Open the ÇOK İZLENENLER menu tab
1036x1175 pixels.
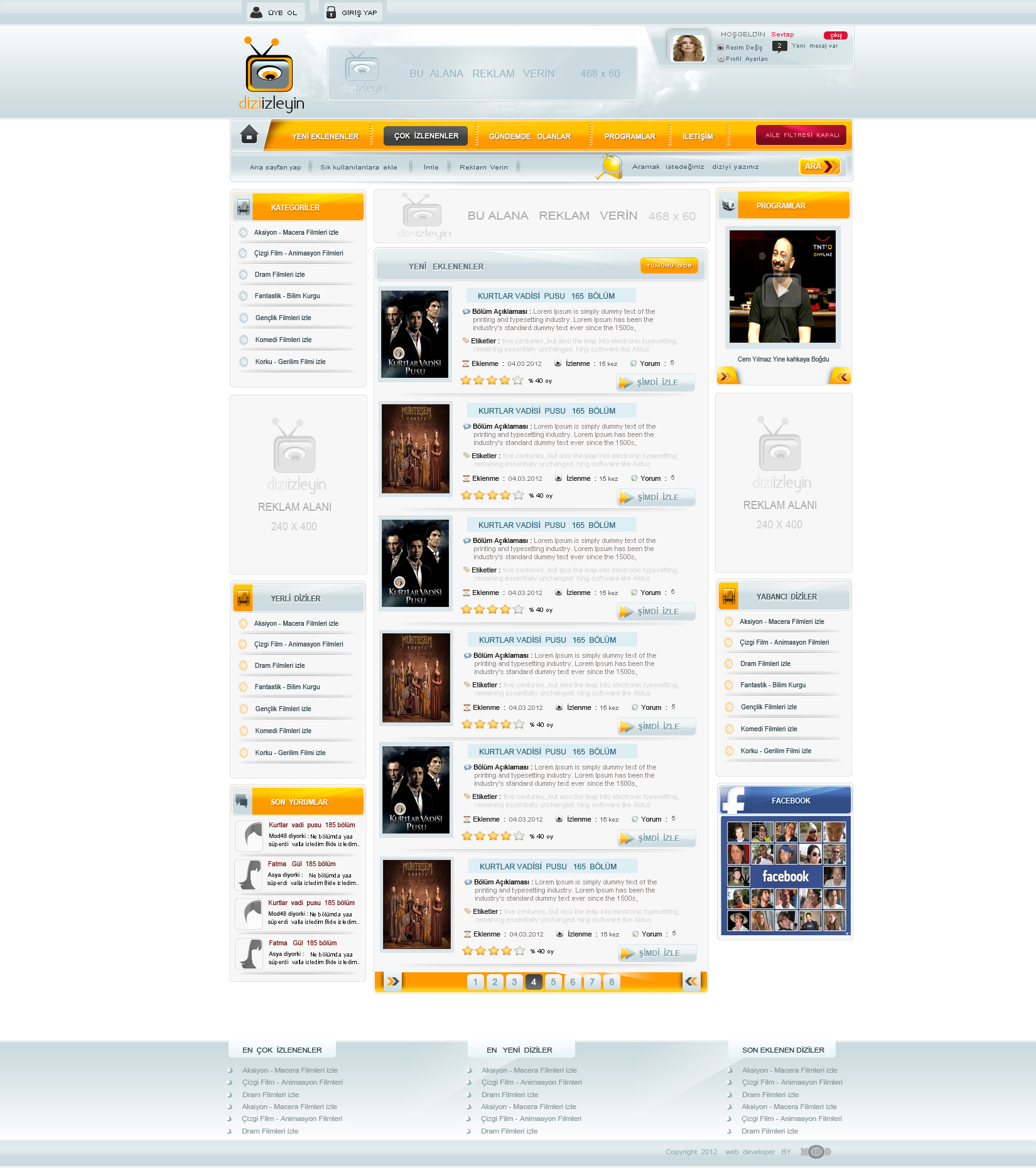[x=426, y=136]
